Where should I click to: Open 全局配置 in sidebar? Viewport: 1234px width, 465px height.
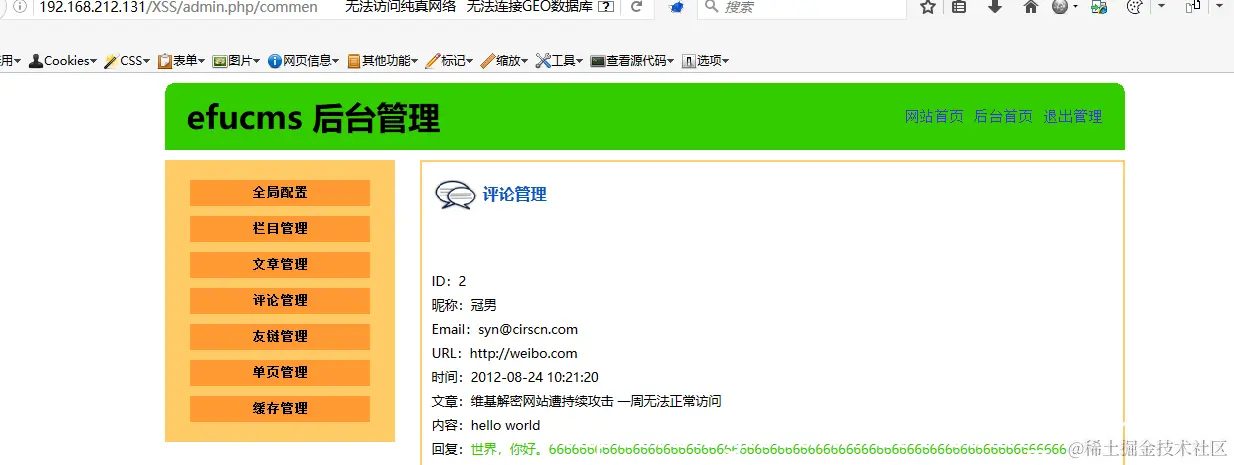click(280, 193)
